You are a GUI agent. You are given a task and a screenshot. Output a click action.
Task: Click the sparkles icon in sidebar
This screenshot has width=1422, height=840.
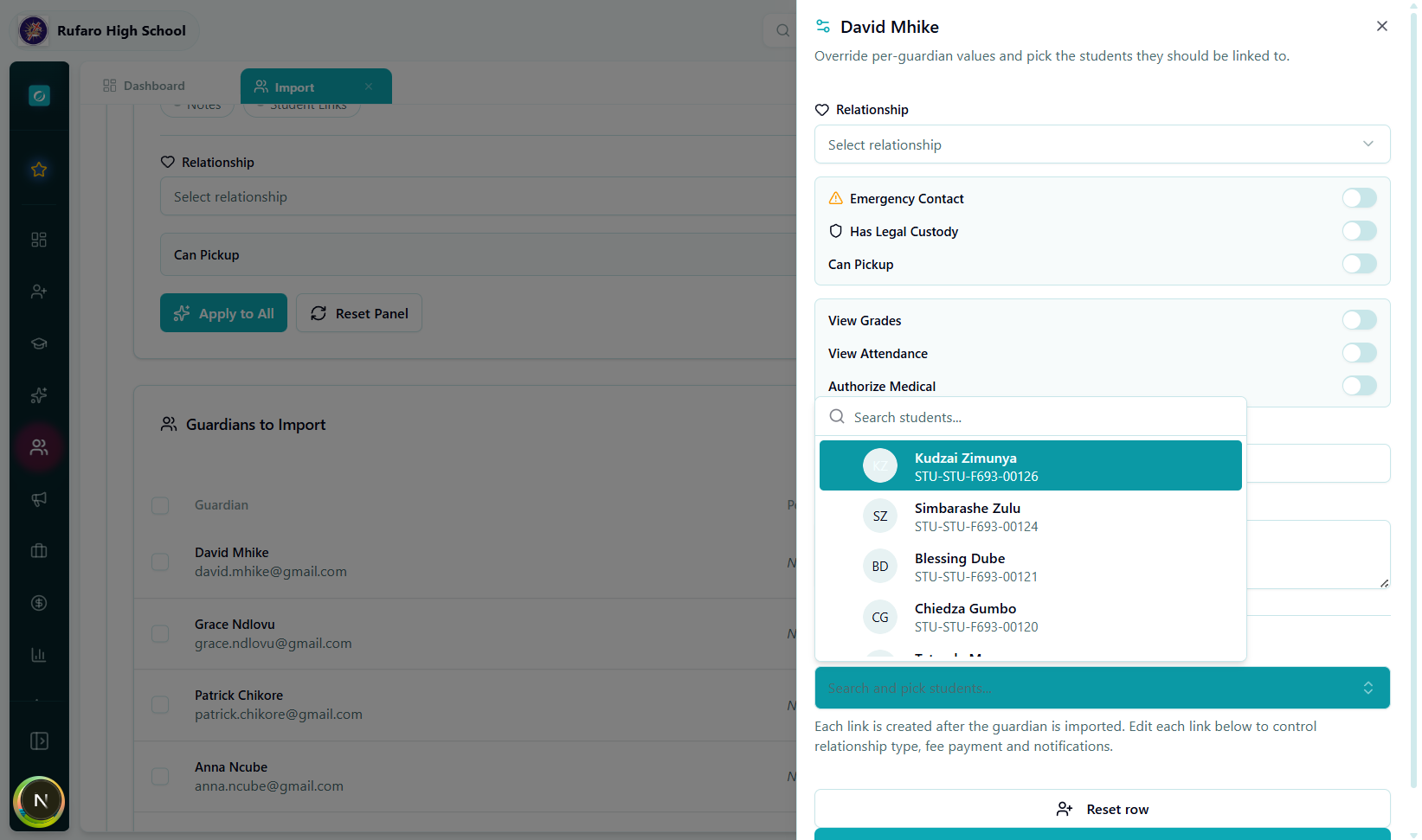(x=39, y=395)
